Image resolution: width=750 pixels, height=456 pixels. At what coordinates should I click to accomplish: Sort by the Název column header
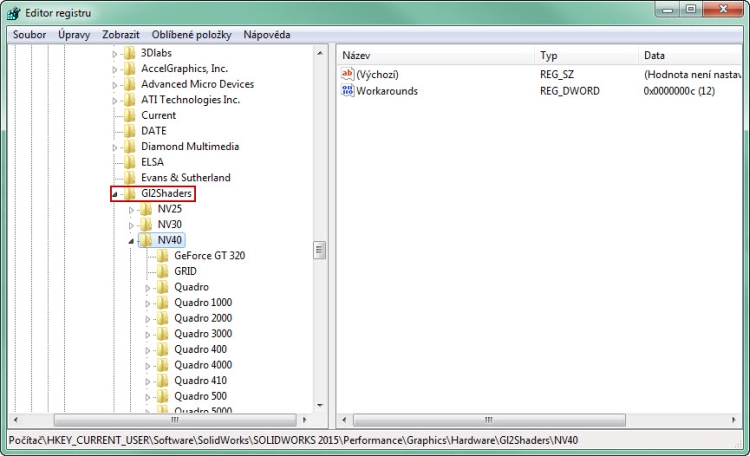pyautogui.click(x=436, y=55)
